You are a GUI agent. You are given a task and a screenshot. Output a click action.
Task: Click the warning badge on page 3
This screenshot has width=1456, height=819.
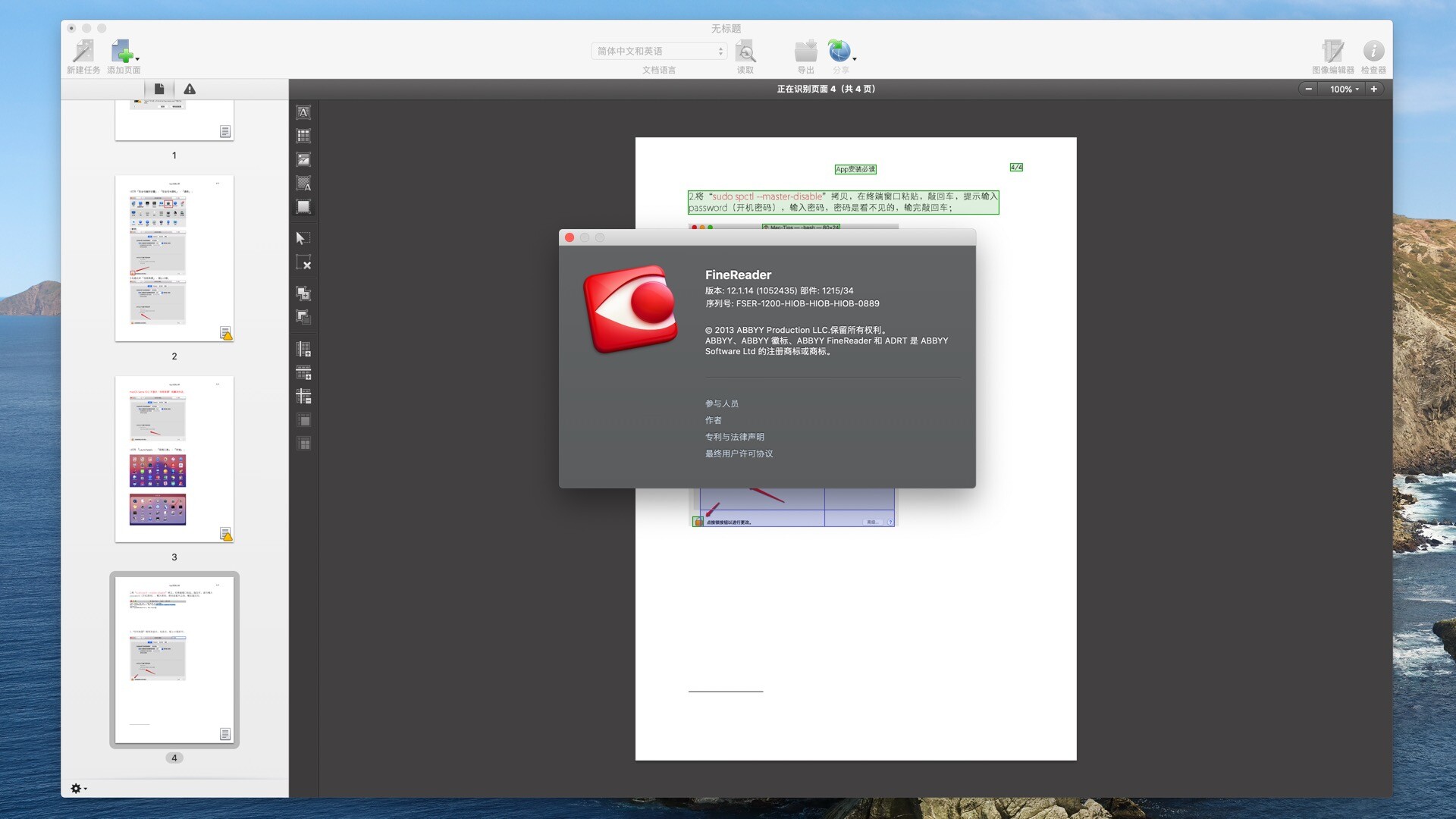click(226, 534)
